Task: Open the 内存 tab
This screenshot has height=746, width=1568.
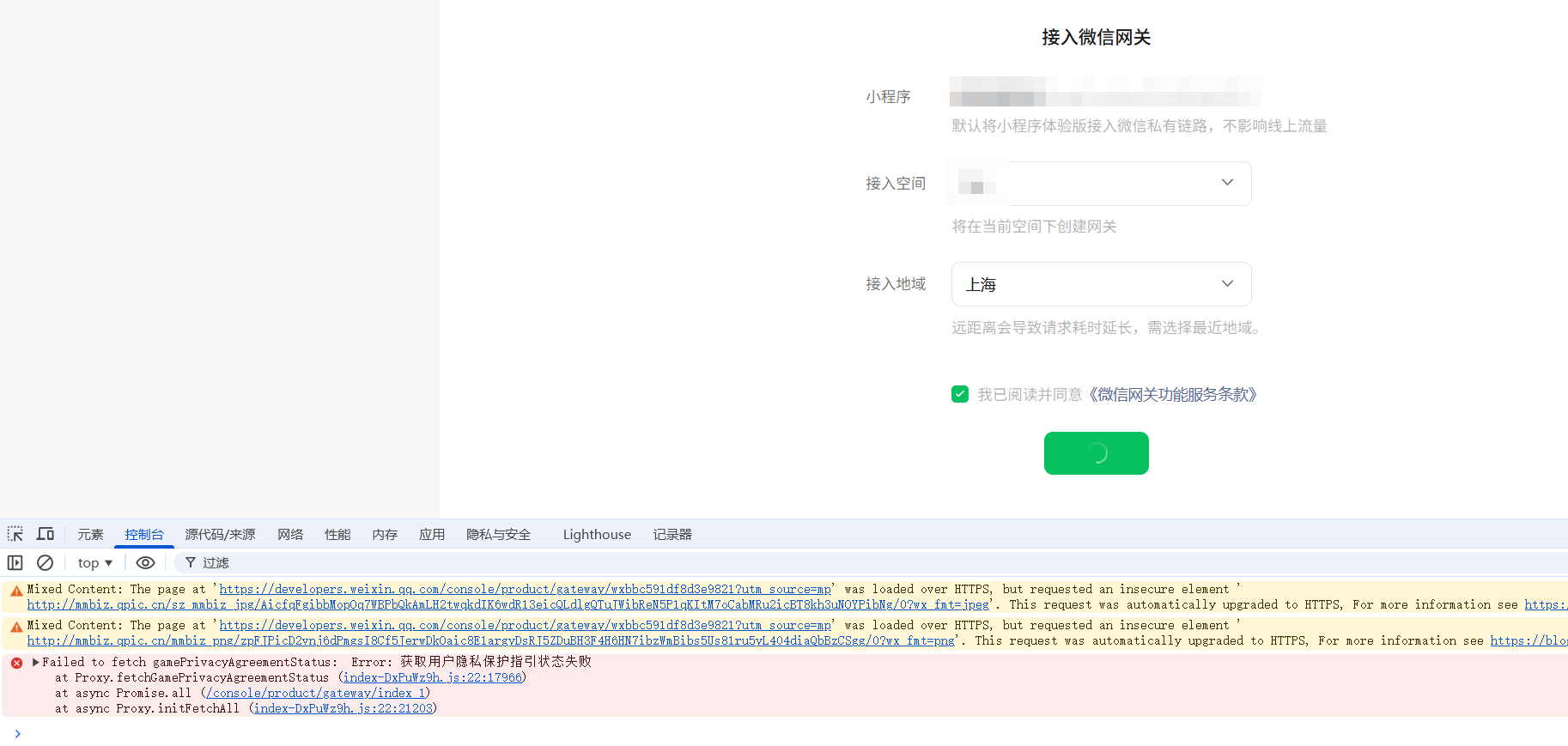Action: click(x=385, y=534)
